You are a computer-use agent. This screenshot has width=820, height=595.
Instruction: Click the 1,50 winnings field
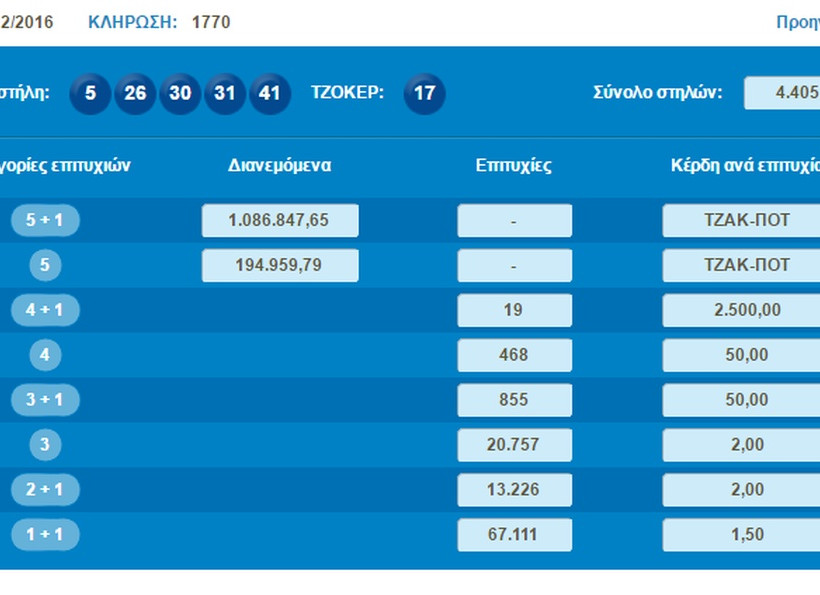(x=741, y=535)
